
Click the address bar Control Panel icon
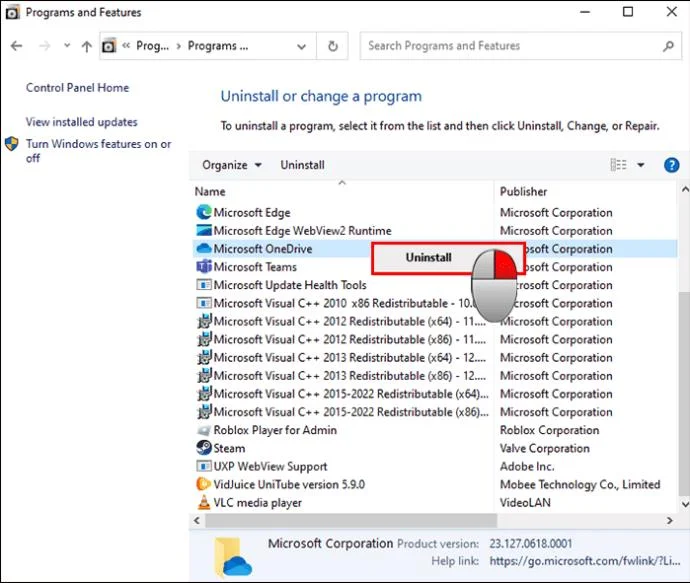click(109, 46)
